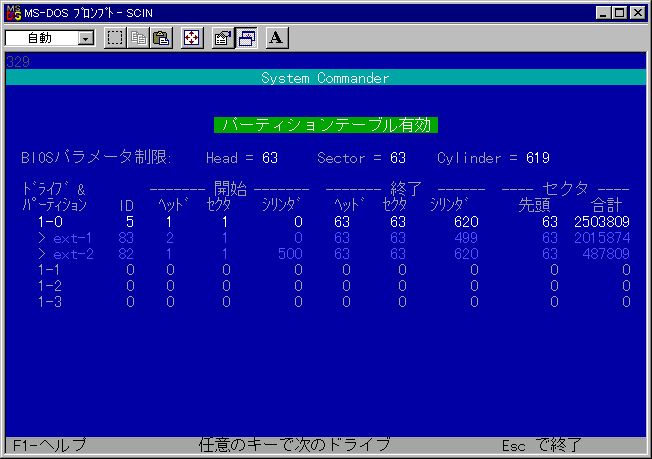Select the ext-2 partition row
Viewport: 652px width, 459px height.
pos(334,254)
